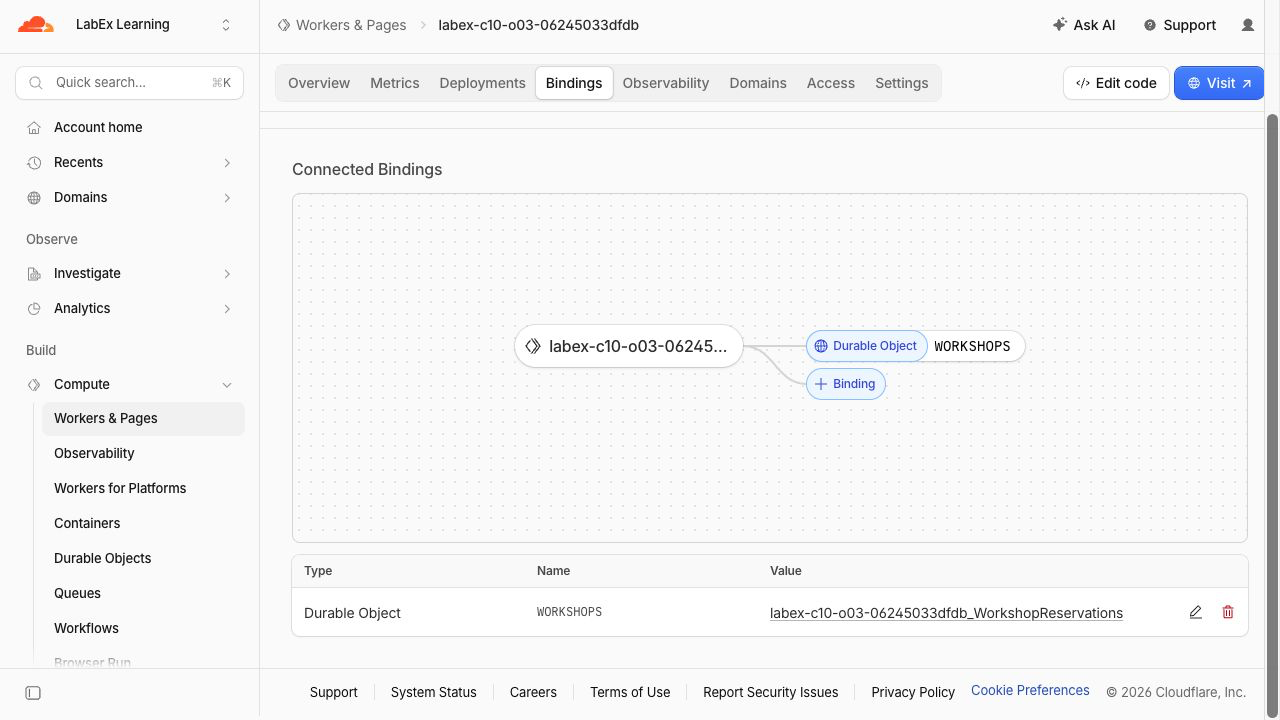This screenshot has height=720, width=1280.
Task: Click the Domains globe icon in sidebar
Action: 34,198
